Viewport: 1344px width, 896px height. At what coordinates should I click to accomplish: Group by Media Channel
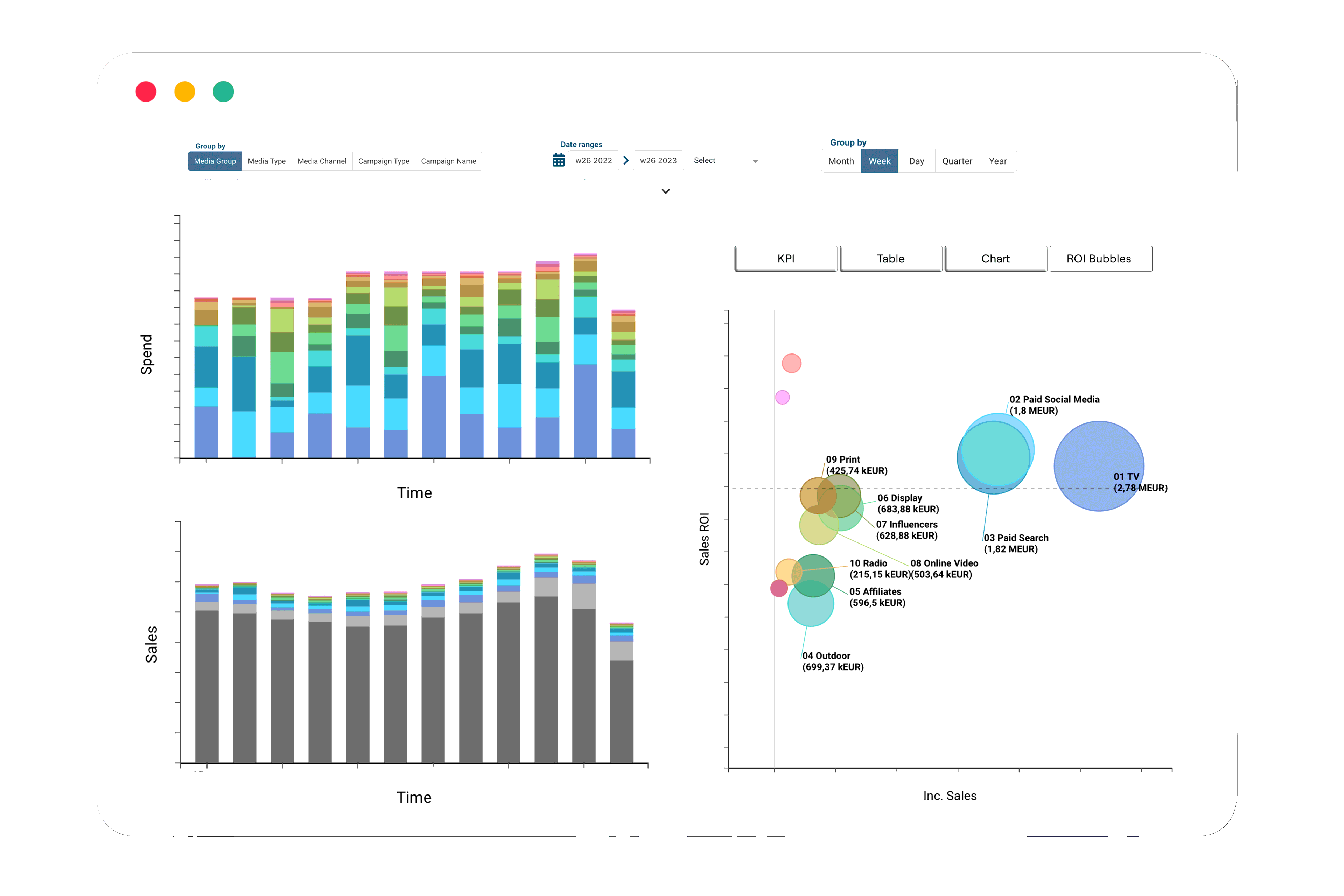[322, 161]
